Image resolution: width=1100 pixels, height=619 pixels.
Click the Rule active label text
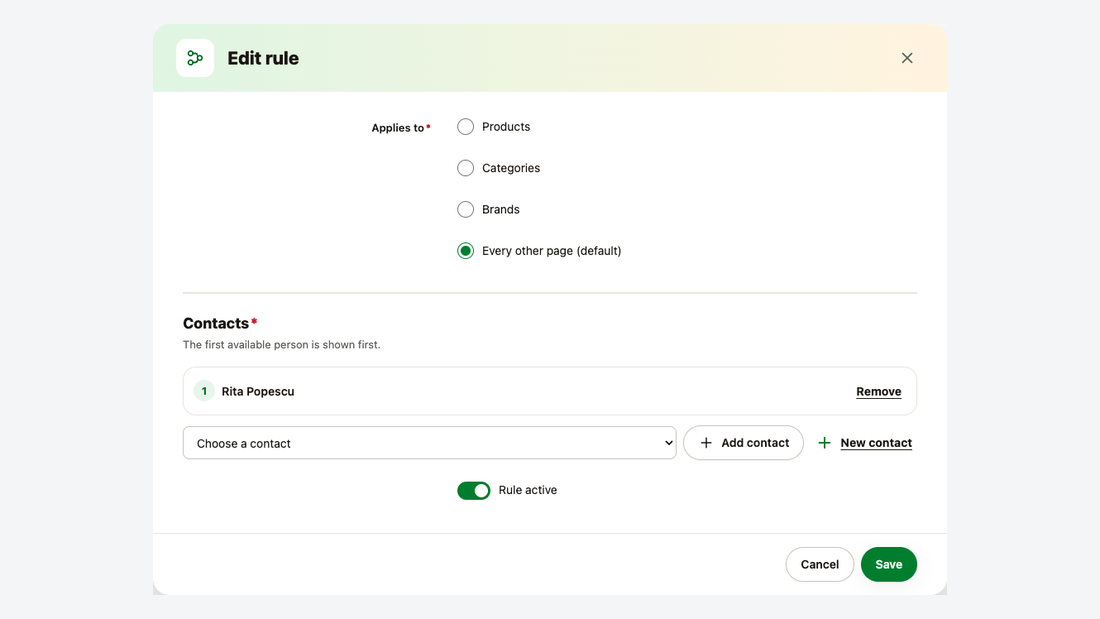click(x=528, y=490)
